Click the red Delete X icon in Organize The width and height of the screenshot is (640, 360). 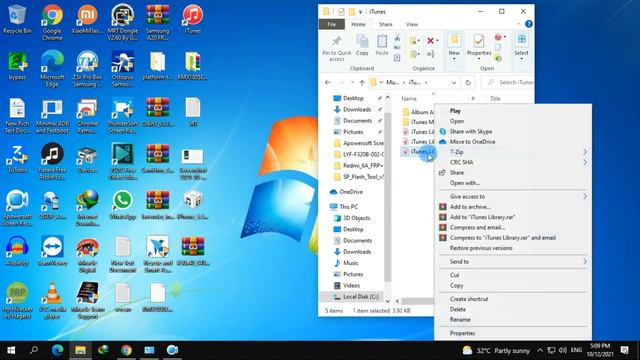click(x=430, y=40)
